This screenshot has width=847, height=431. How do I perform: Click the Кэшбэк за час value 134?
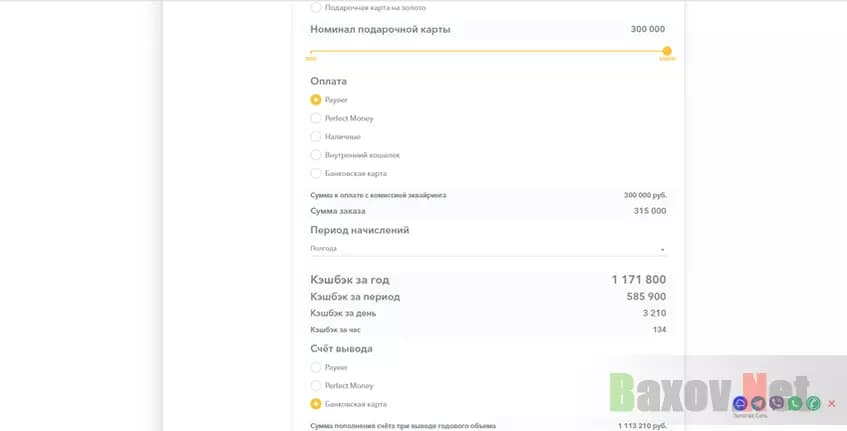[660, 329]
